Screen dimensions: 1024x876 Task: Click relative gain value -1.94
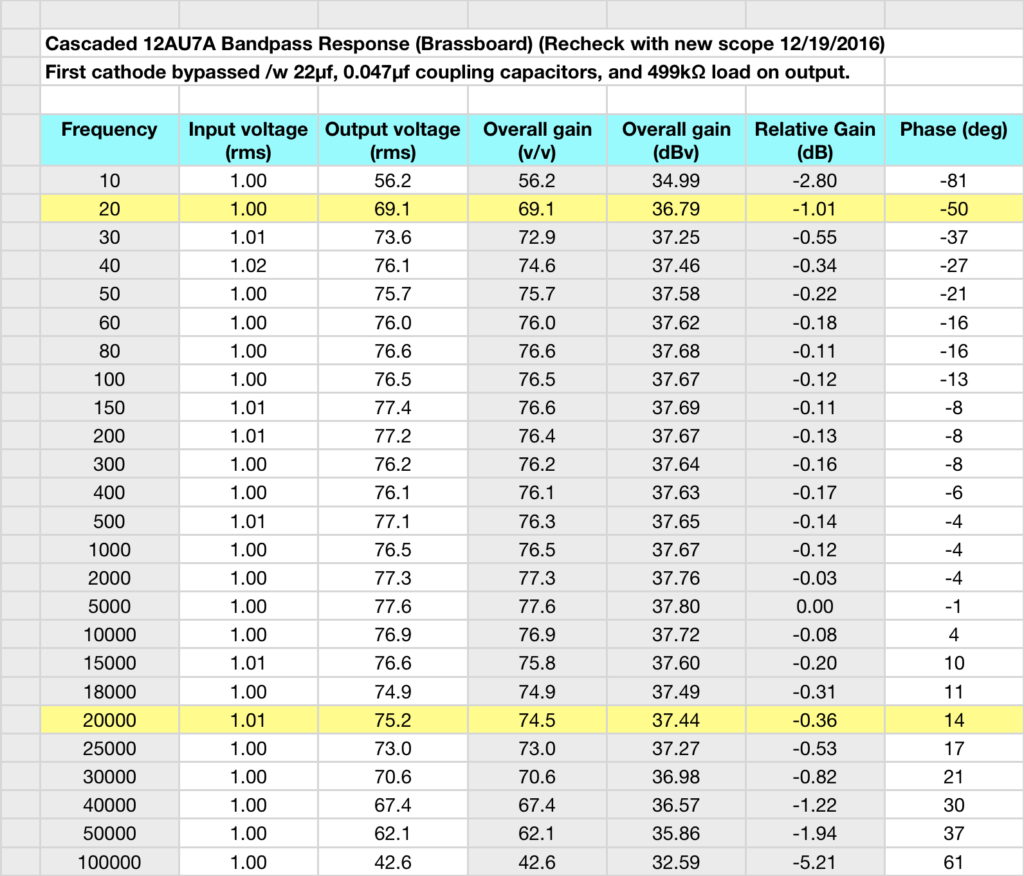tap(815, 834)
